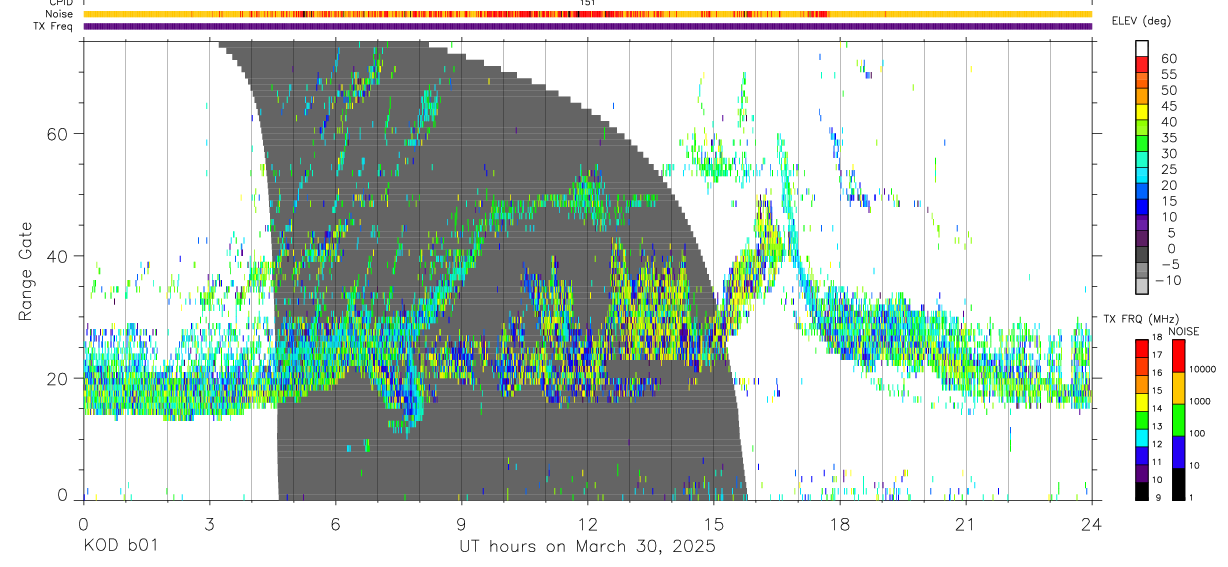Click the '−10' value in ELEV legend
The height and width of the screenshot is (567, 1228).
coord(1168,280)
